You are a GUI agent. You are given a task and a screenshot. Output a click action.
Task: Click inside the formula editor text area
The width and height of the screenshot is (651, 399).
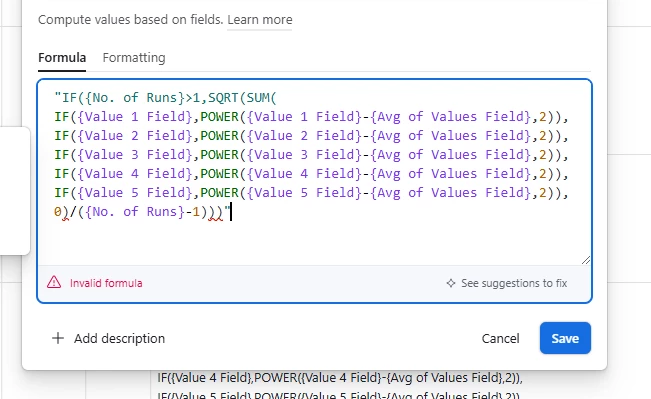pos(314,172)
